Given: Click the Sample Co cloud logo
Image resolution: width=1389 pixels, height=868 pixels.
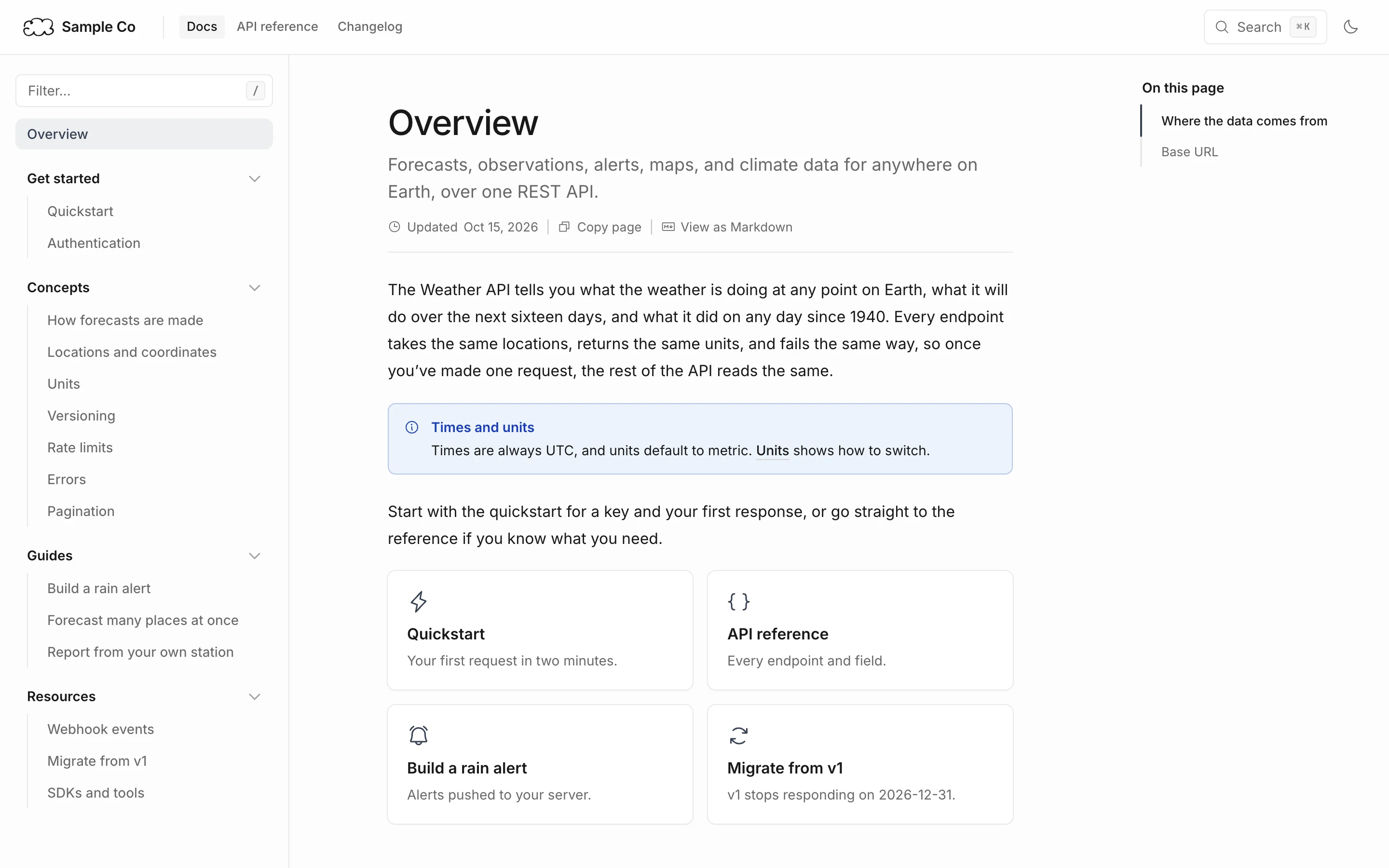Looking at the screenshot, I should [x=39, y=27].
